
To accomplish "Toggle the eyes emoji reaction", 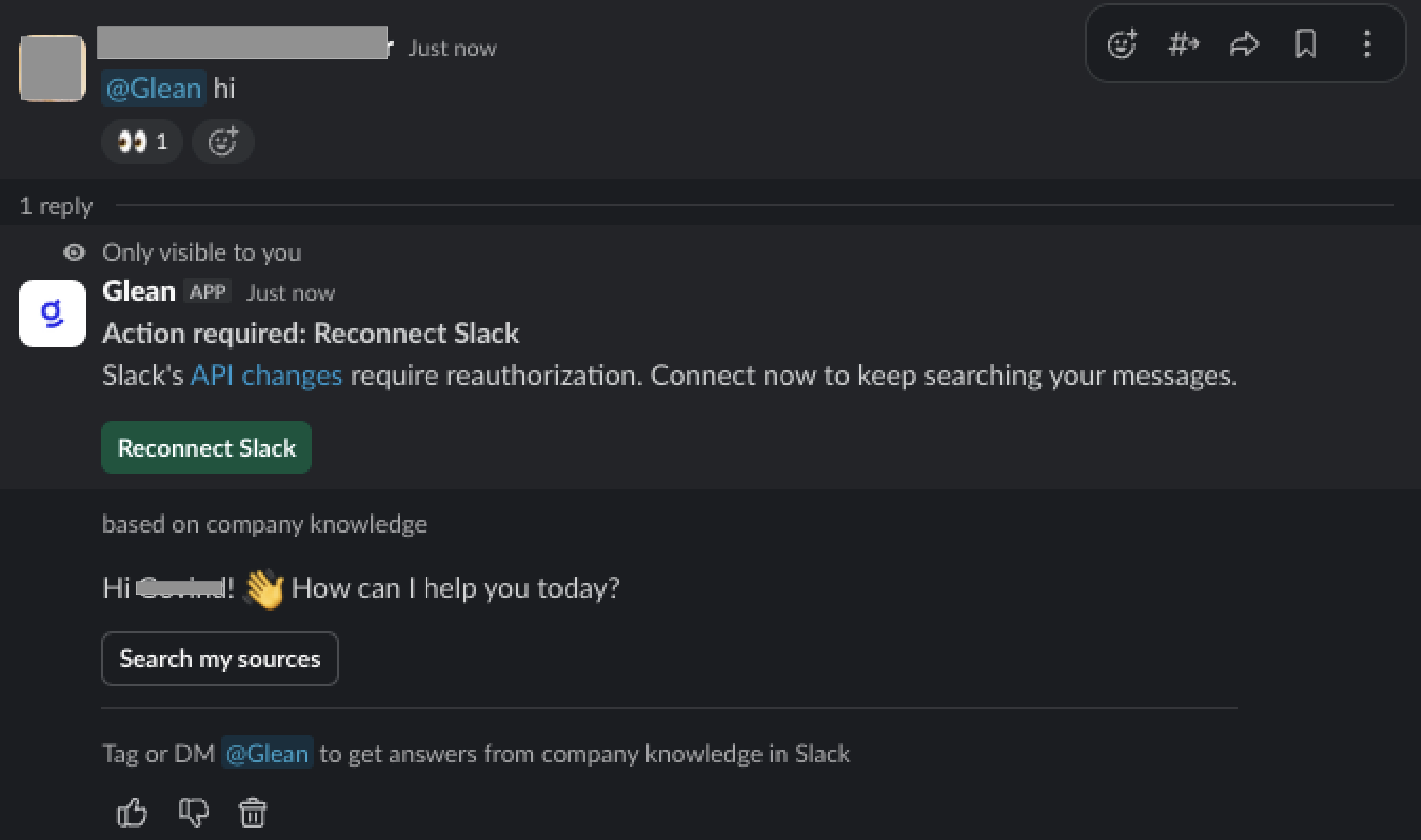I will [x=142, y=141].
